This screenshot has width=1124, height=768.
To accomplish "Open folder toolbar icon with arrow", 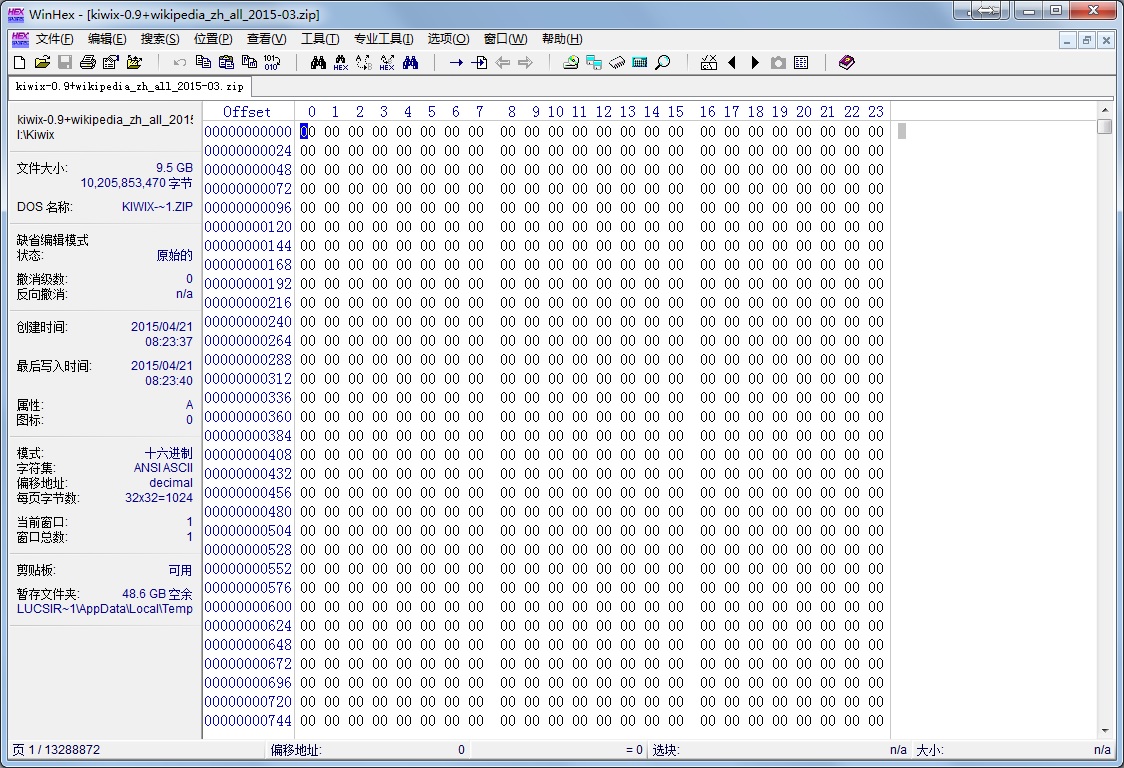I will (134, 63).
